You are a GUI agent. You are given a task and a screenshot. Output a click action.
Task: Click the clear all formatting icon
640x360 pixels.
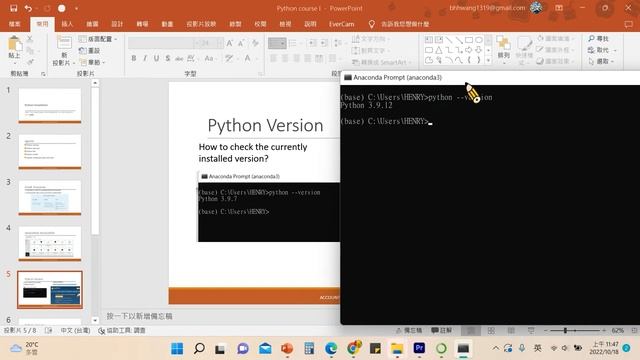coord(256,43)
